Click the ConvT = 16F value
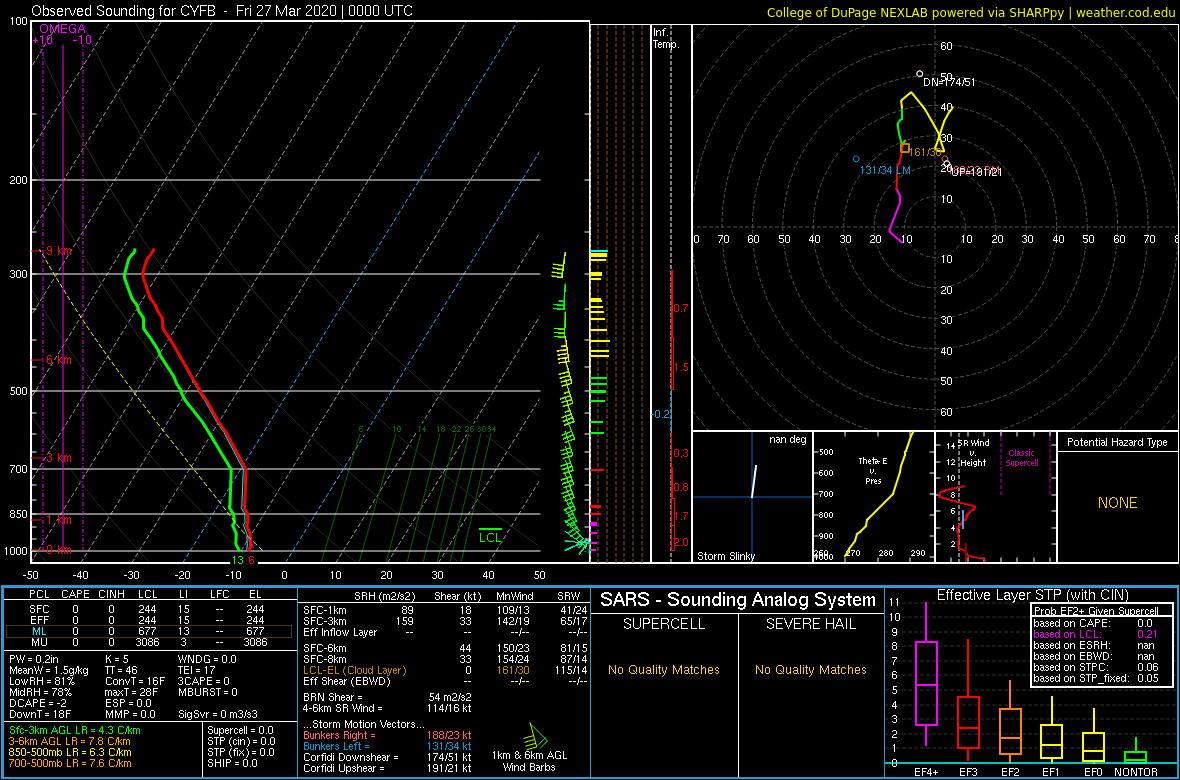This screenshot has height=780, width=1180. pyautogui.click(x=133, y=682)
